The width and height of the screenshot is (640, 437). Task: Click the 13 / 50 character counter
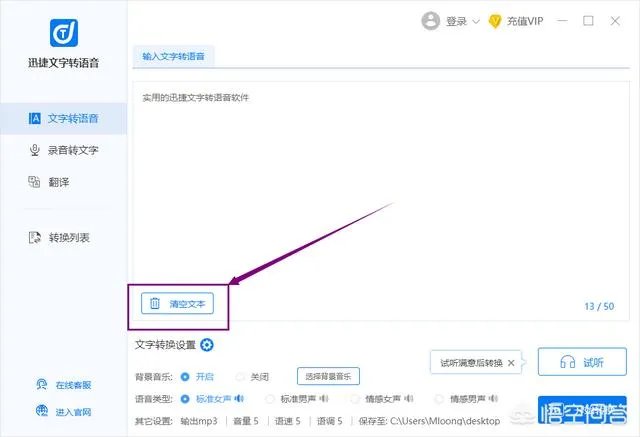[599, 306]
